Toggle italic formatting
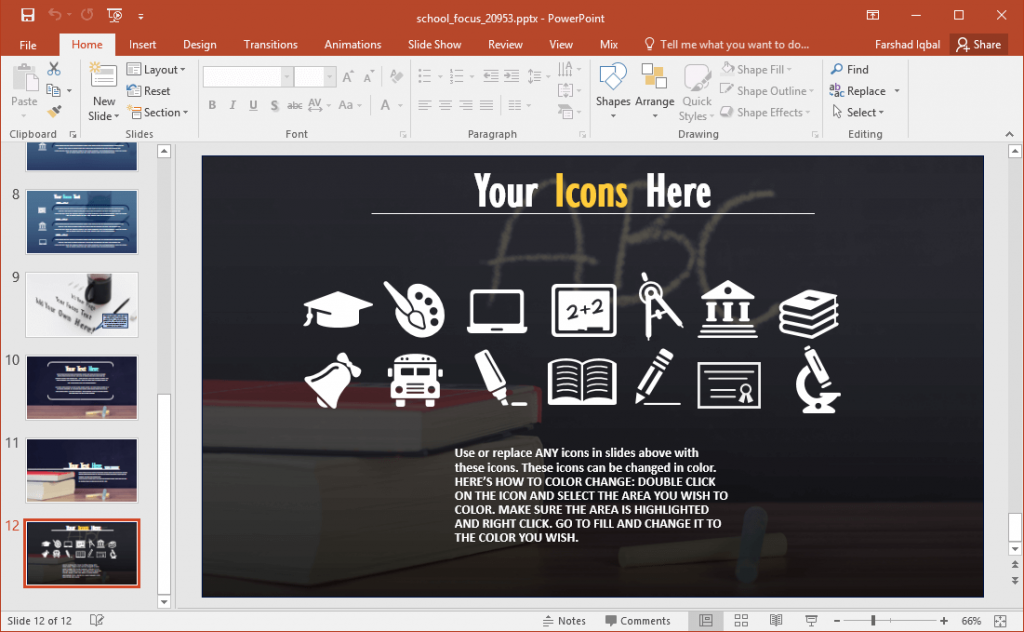Image resolution: width=1024 pixels, height=632 pixels. 231,104
